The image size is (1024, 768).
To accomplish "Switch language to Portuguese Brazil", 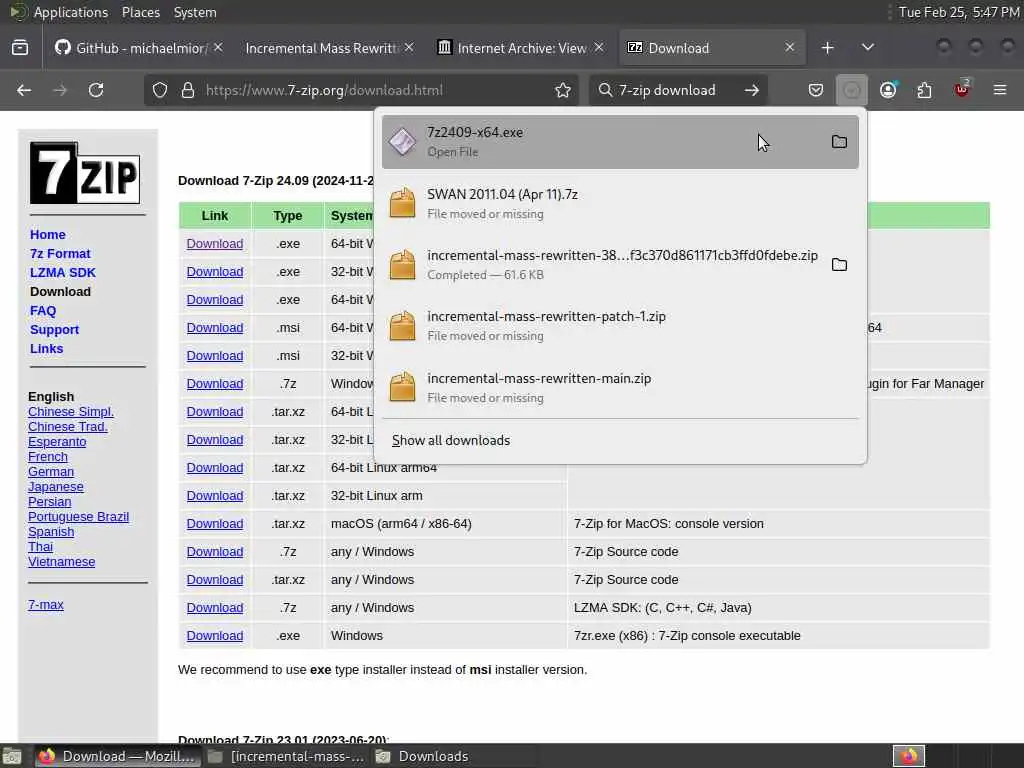I will (78, 517).
